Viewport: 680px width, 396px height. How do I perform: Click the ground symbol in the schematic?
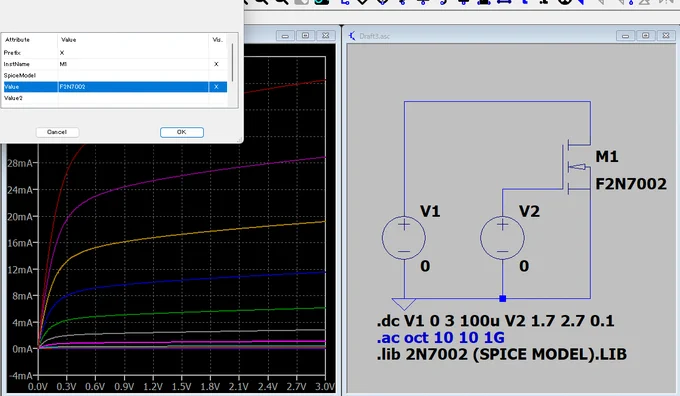[404, 304]
